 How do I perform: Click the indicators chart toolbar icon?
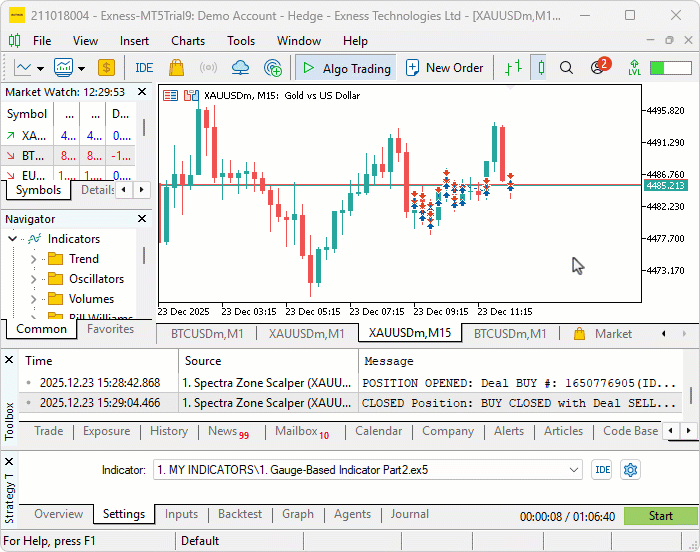[63, 68]
